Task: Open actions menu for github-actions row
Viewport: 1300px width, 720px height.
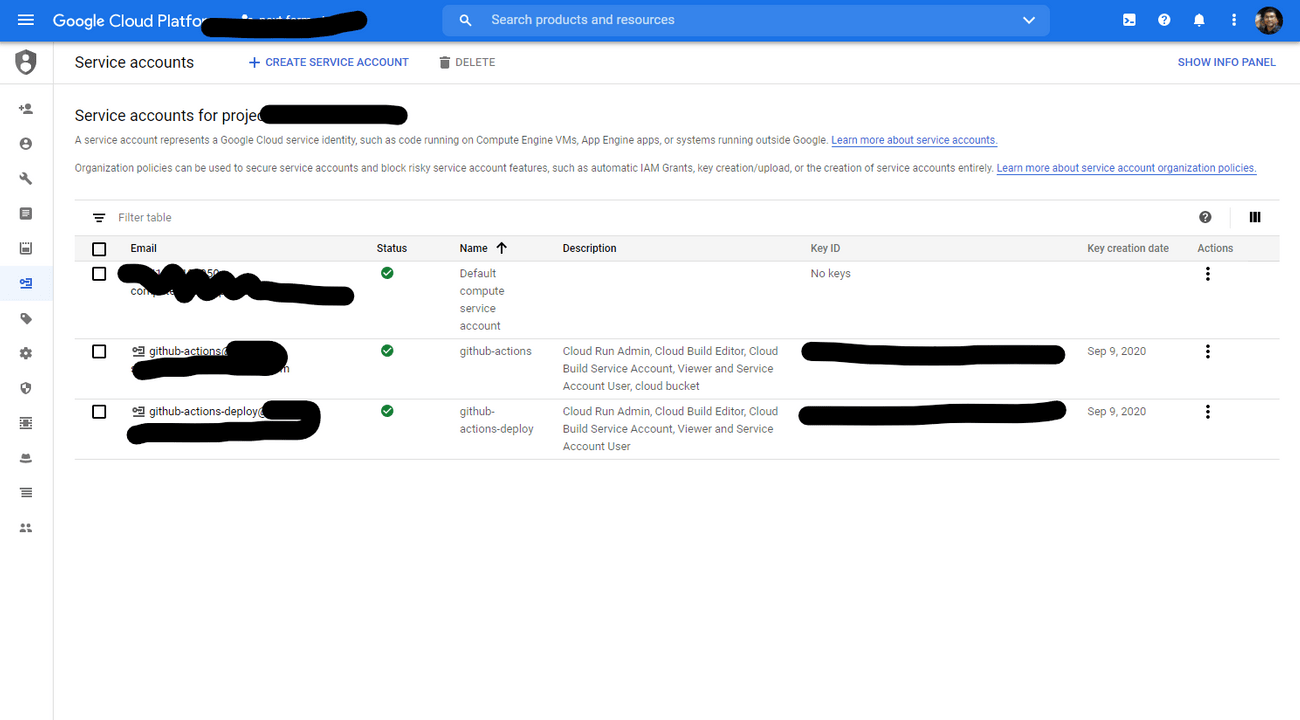Action: 1208,352
